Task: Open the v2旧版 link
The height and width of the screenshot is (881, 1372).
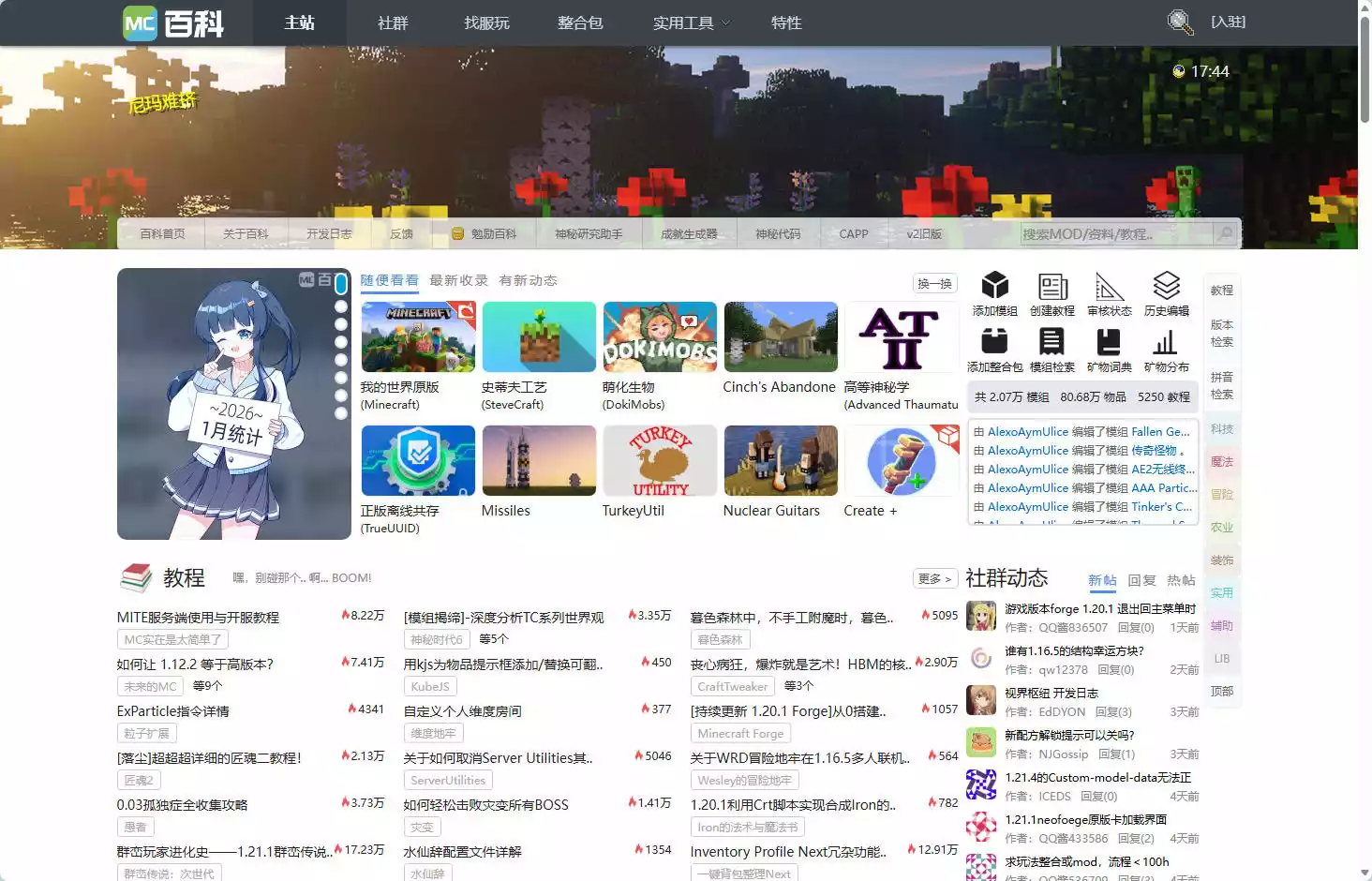Action: [924, 234]
